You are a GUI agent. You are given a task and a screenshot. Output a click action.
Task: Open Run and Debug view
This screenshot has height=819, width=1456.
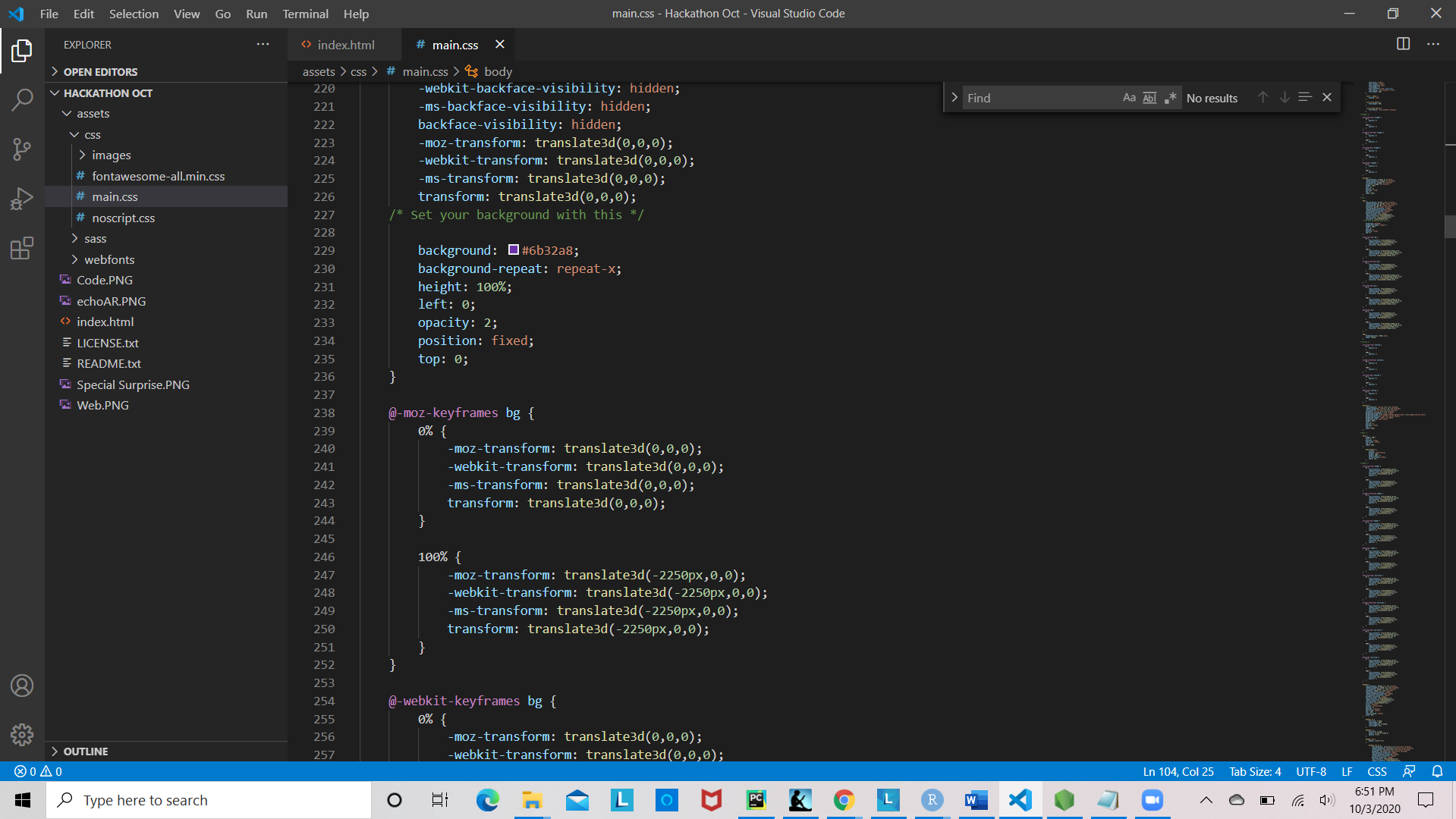pos(22,199)
